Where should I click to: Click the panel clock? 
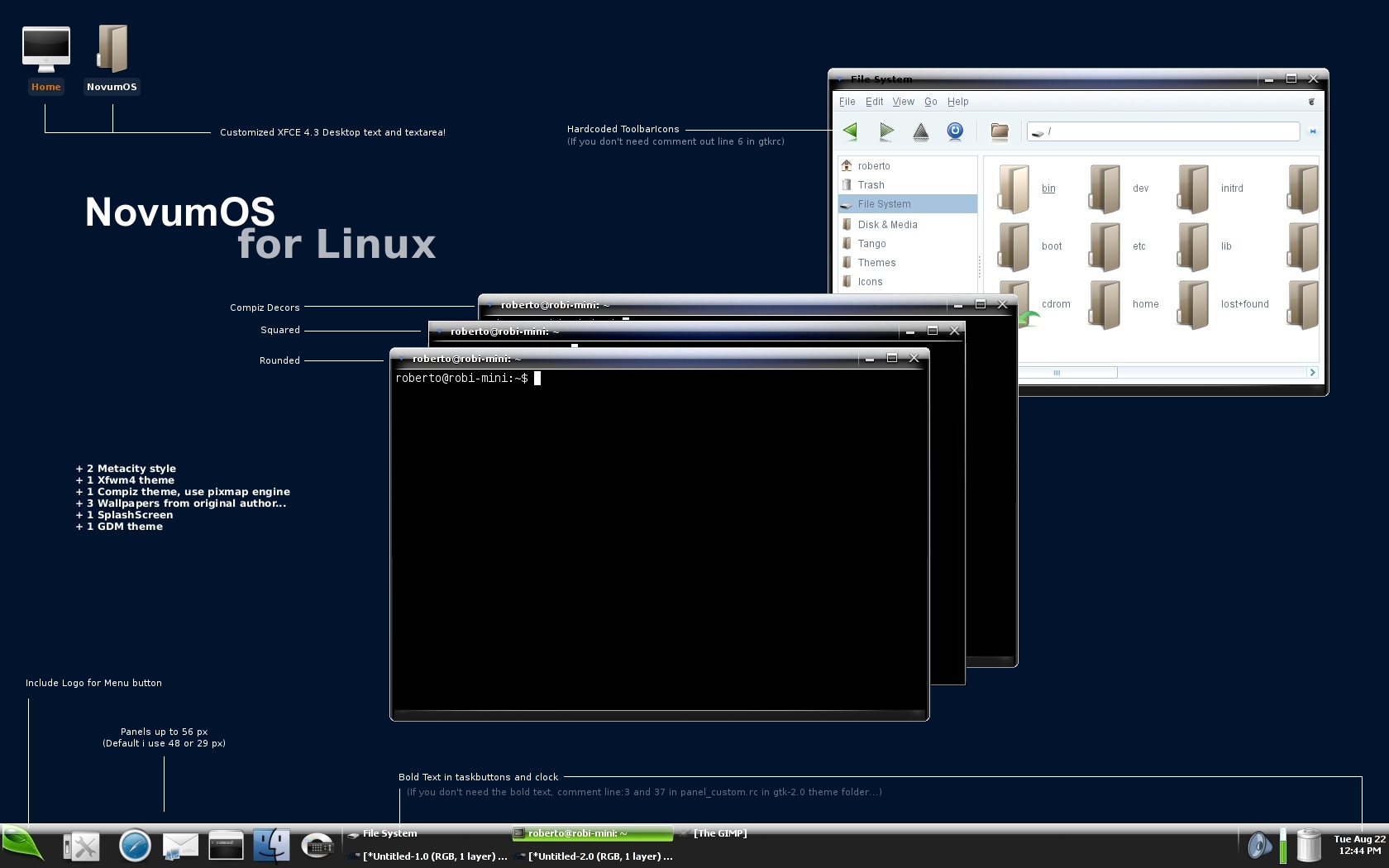[x=1359, y=845]
